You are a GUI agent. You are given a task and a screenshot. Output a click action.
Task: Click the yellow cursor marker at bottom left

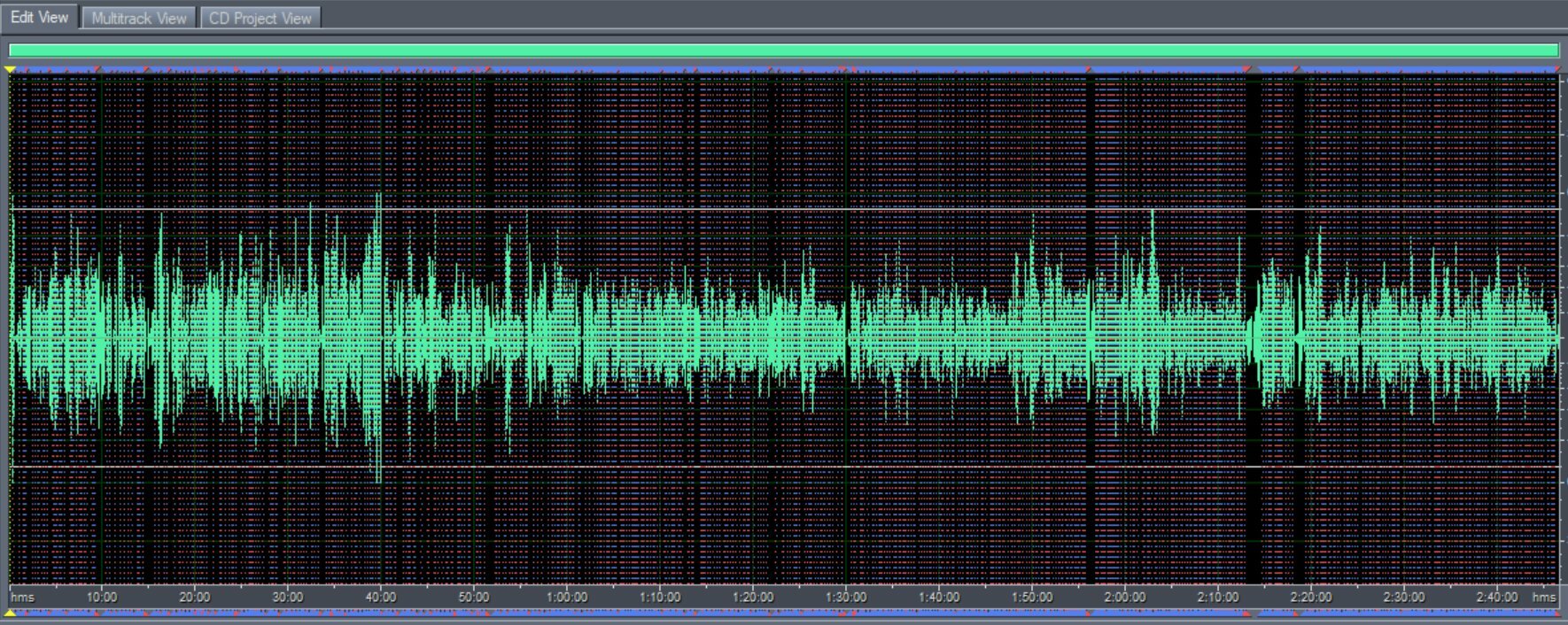coord(10,613)
